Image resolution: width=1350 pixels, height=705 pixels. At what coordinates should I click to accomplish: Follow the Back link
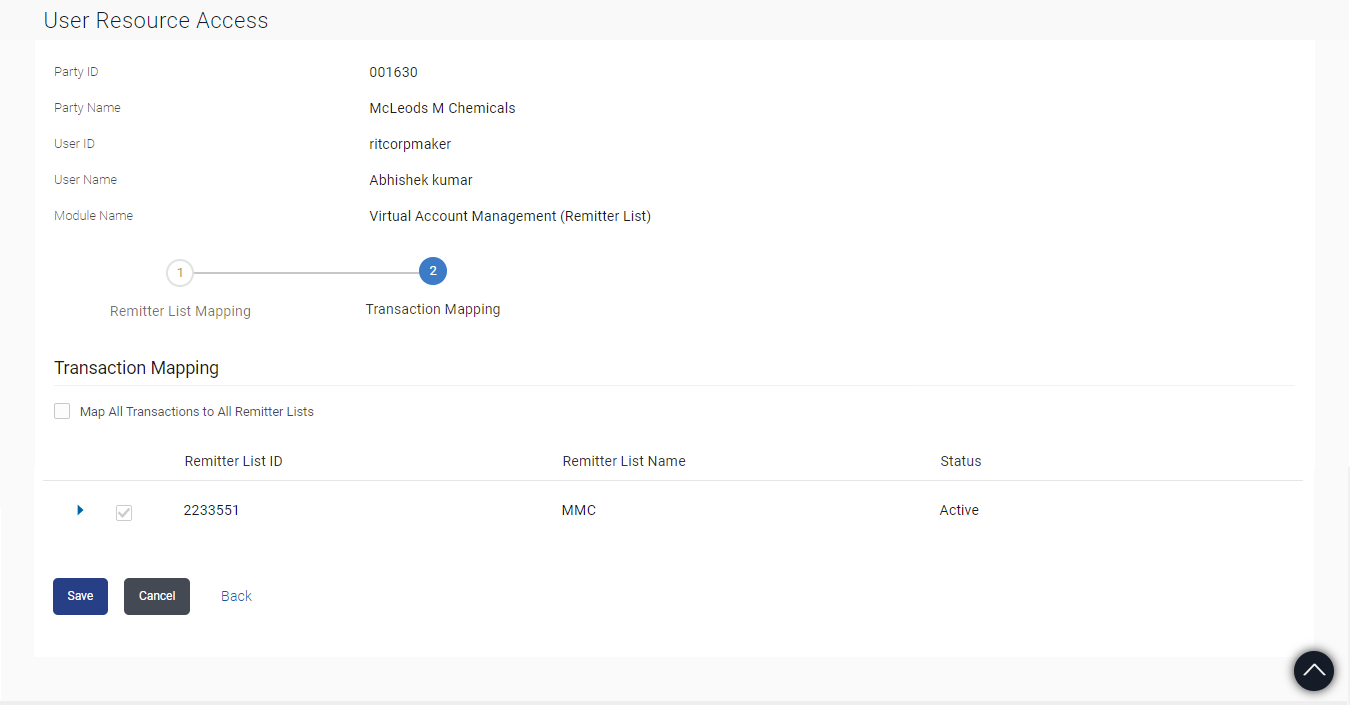[236, 596]
